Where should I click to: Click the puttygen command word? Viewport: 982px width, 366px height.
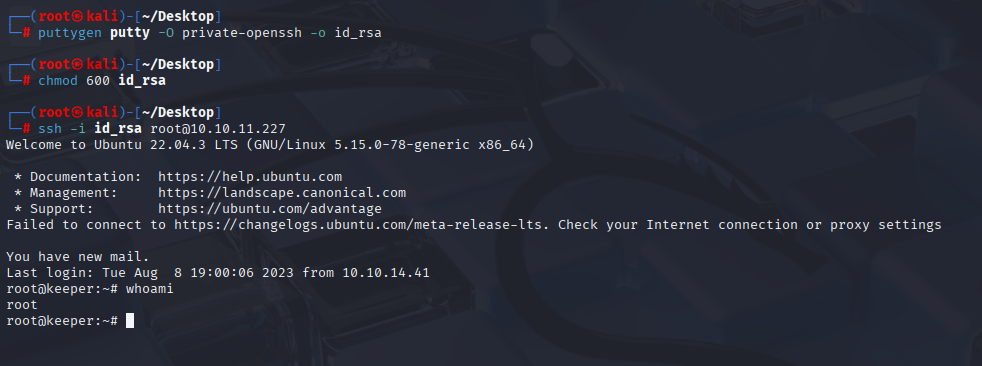(70, 33)
